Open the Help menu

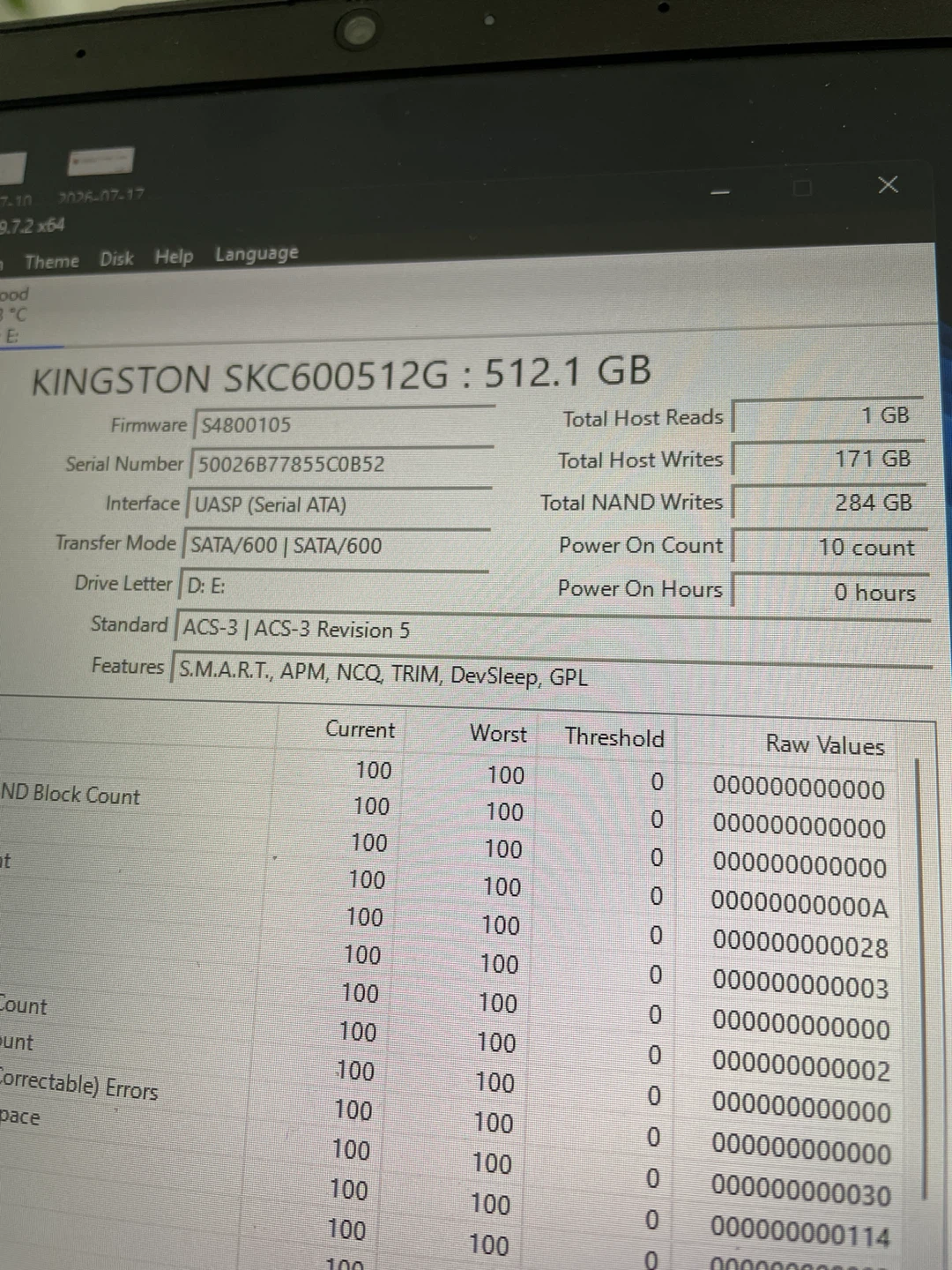(x=174, y=257)
